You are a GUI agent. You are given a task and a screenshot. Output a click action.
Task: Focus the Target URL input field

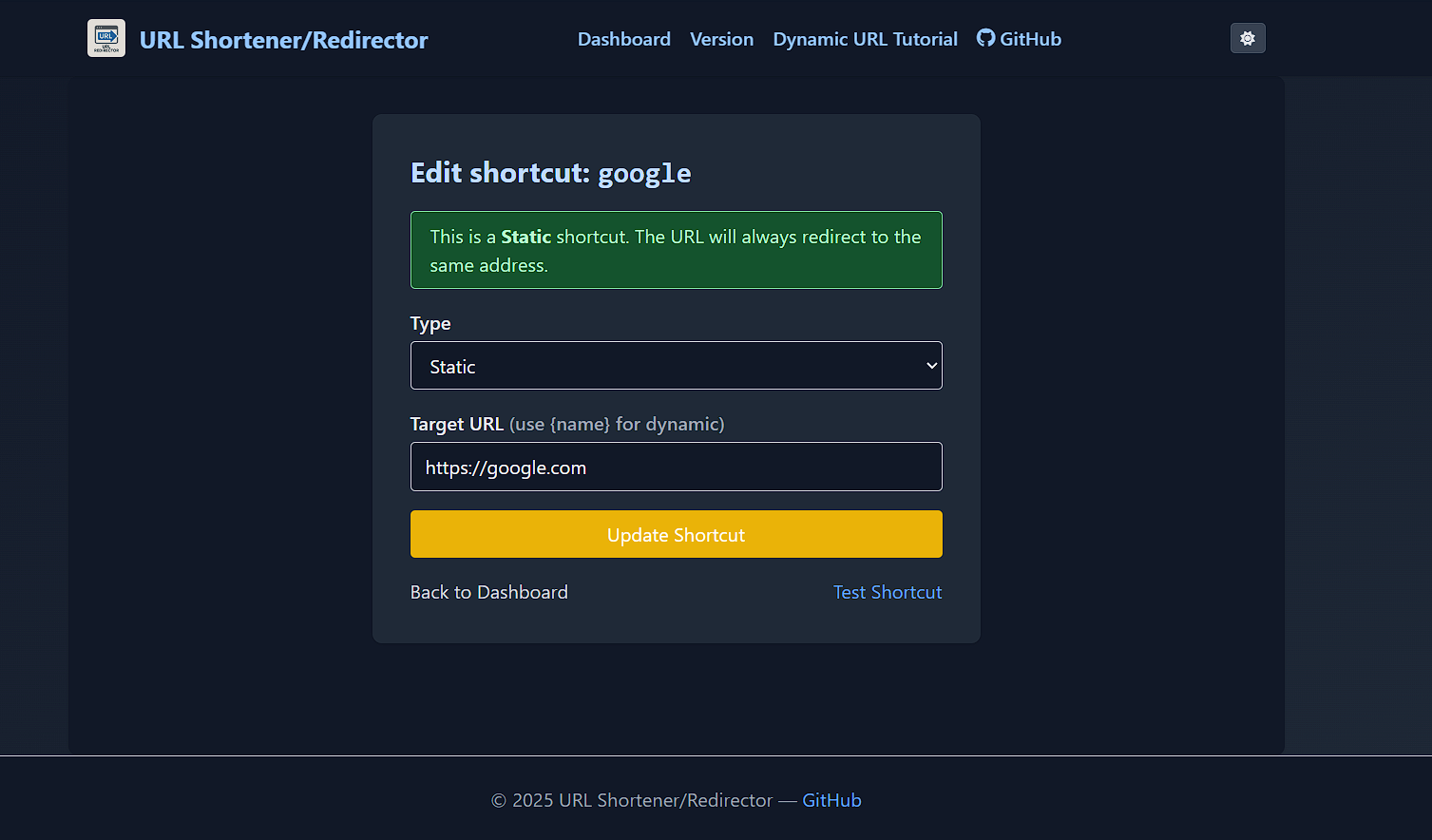click(x=677, y=467)
